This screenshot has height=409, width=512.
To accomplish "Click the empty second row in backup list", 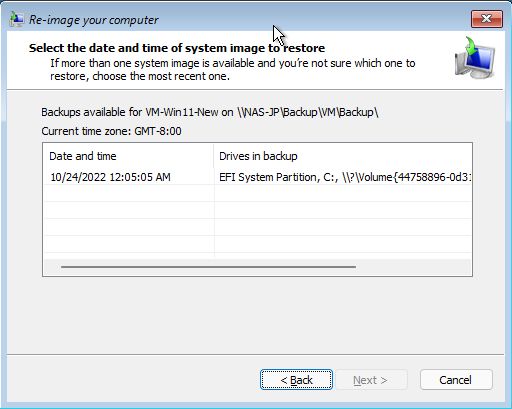I will (x=257, y=193).
